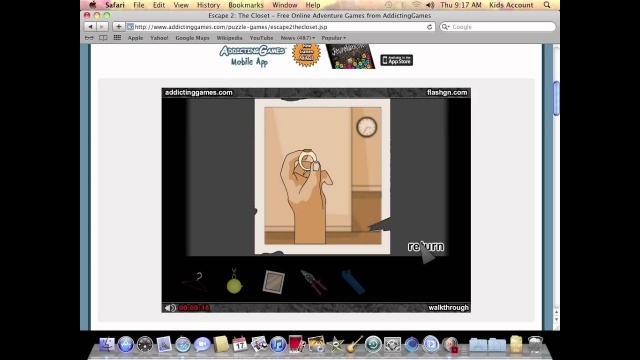
Task: Select the red pliers inventory item
Action: [x=313, y=282]
